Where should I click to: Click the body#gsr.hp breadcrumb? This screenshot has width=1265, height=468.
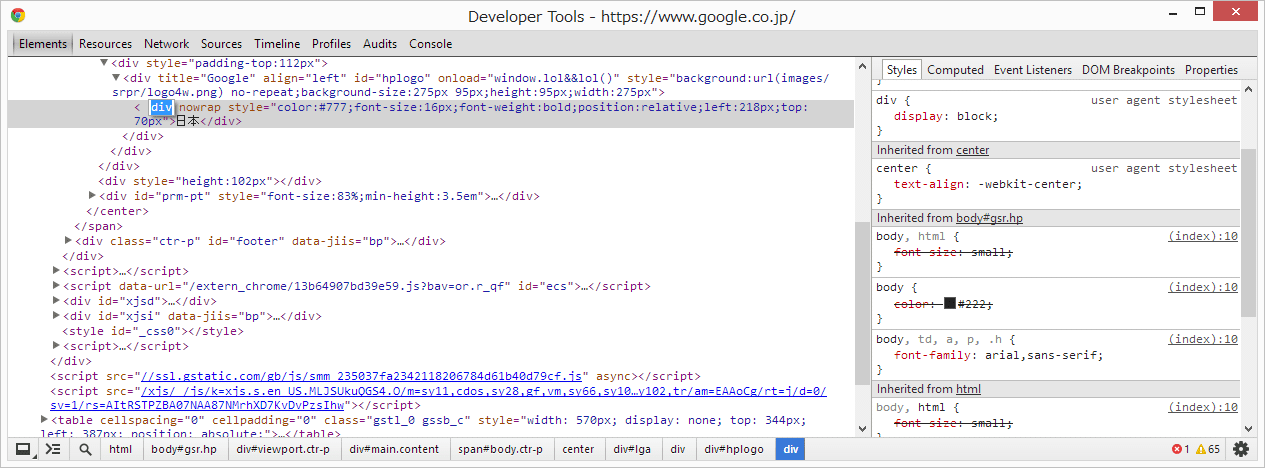184,450
